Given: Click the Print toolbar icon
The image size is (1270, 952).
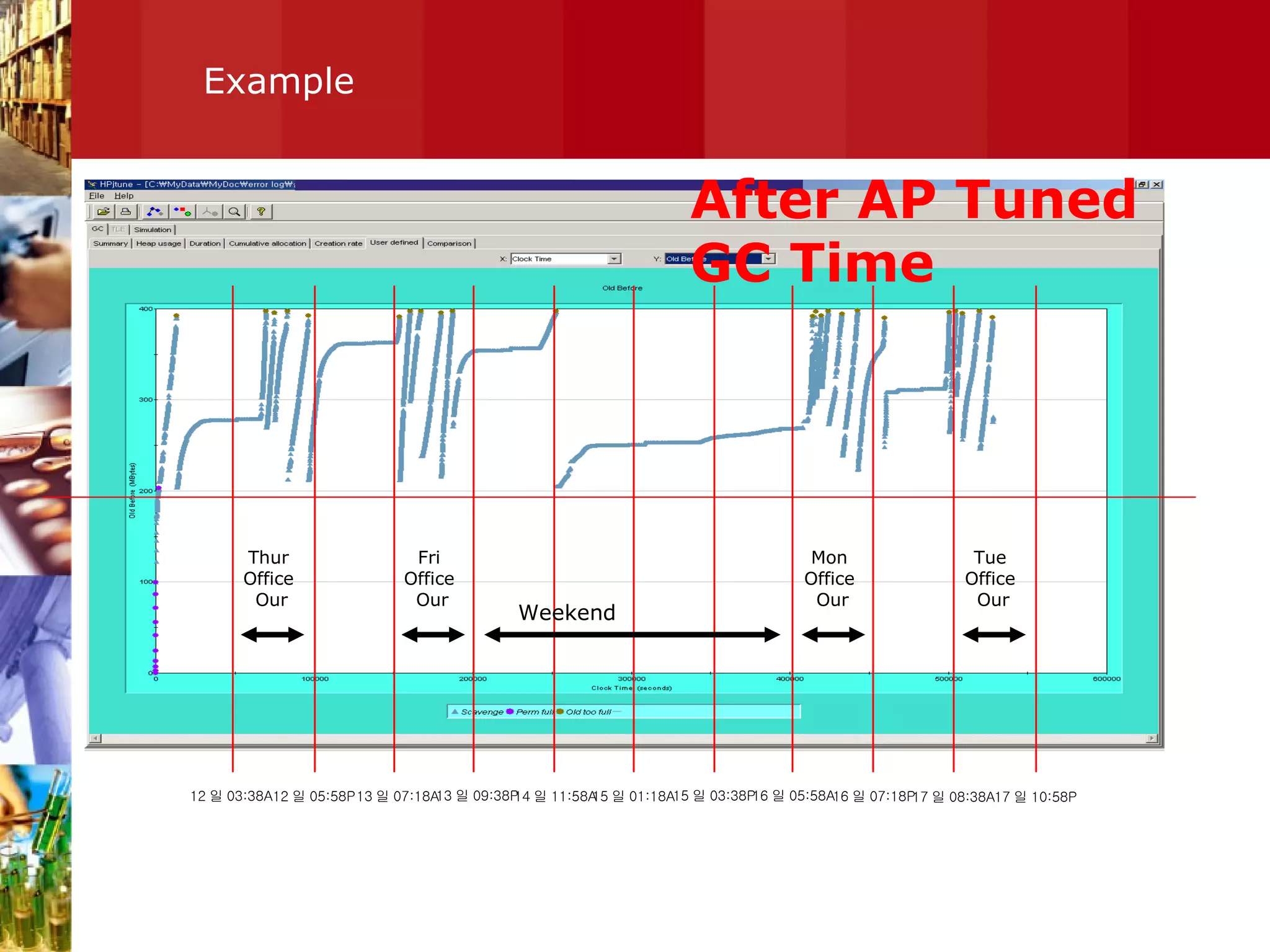Looking at the screenshot, I should coord(126,212).
